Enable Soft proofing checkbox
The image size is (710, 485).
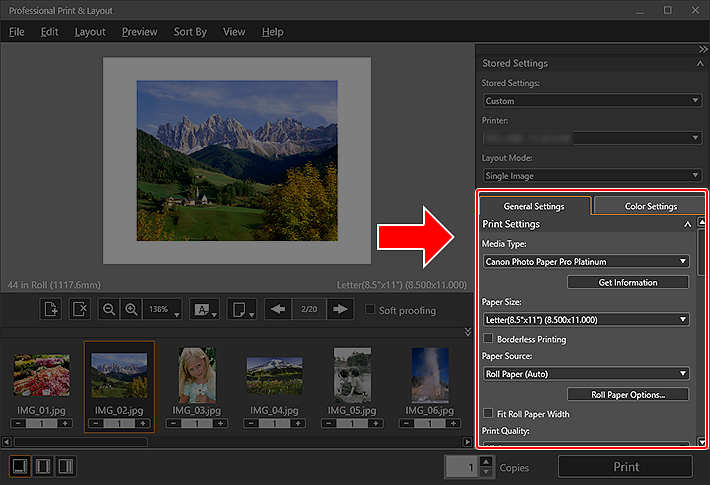[x=371, y=310]
